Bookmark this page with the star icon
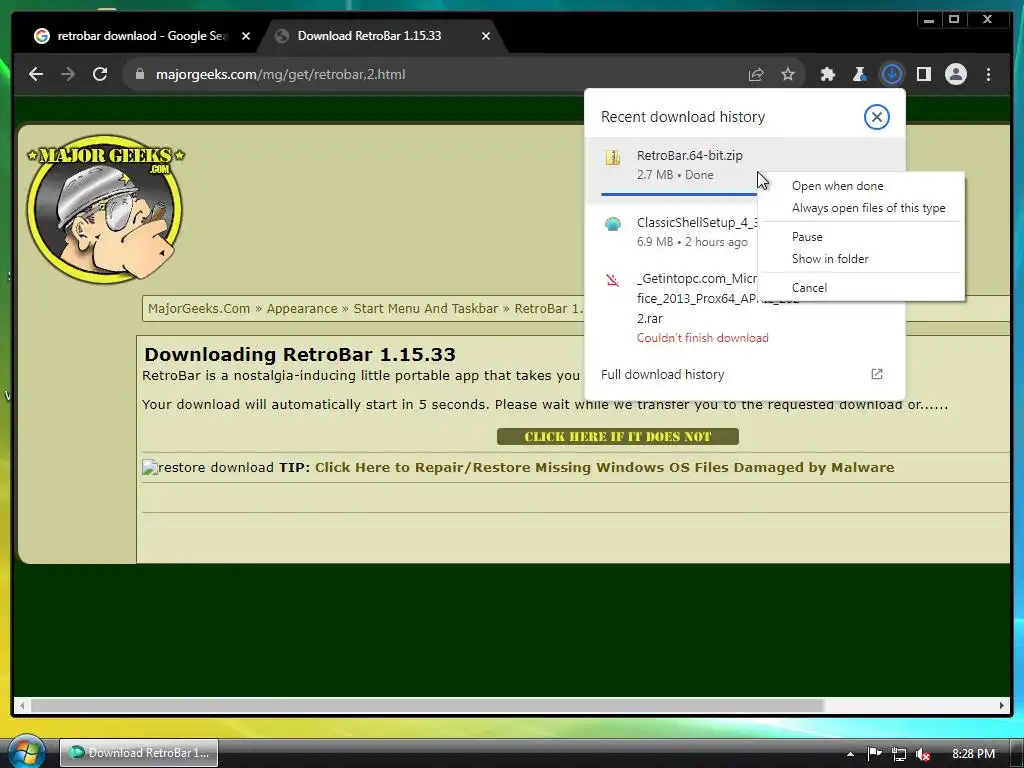1024x768 pixels. [x=788, y=74]
